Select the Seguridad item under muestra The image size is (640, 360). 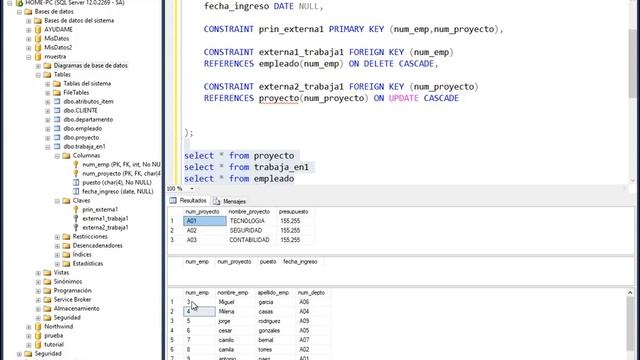click(67, 317)
